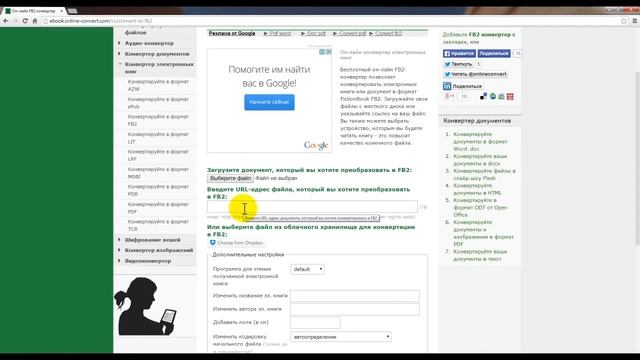Click the Dropbox icon for Choose from Dropbox
This screenshot has width=640, height=360.
(212, 243)
